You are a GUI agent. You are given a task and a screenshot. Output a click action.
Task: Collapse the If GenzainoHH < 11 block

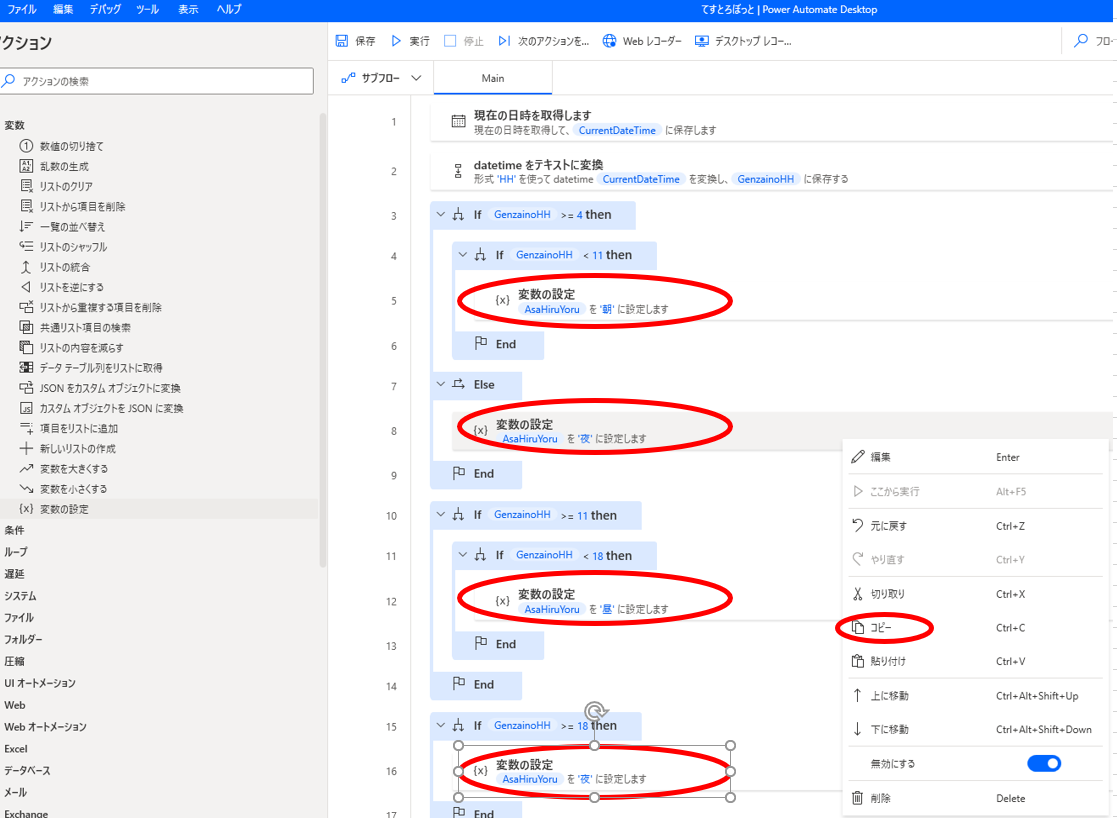tap(463, 255)
